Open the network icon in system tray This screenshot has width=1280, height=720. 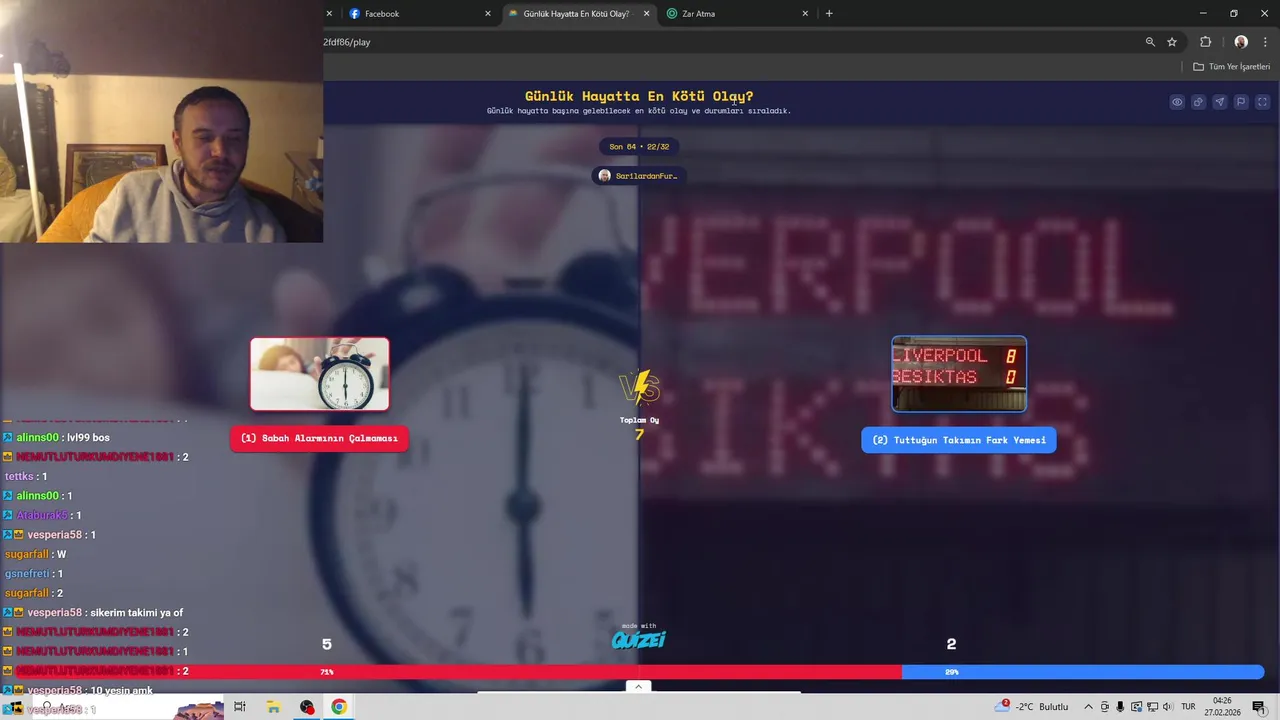pyautogui.click(x=1152, y=707)
